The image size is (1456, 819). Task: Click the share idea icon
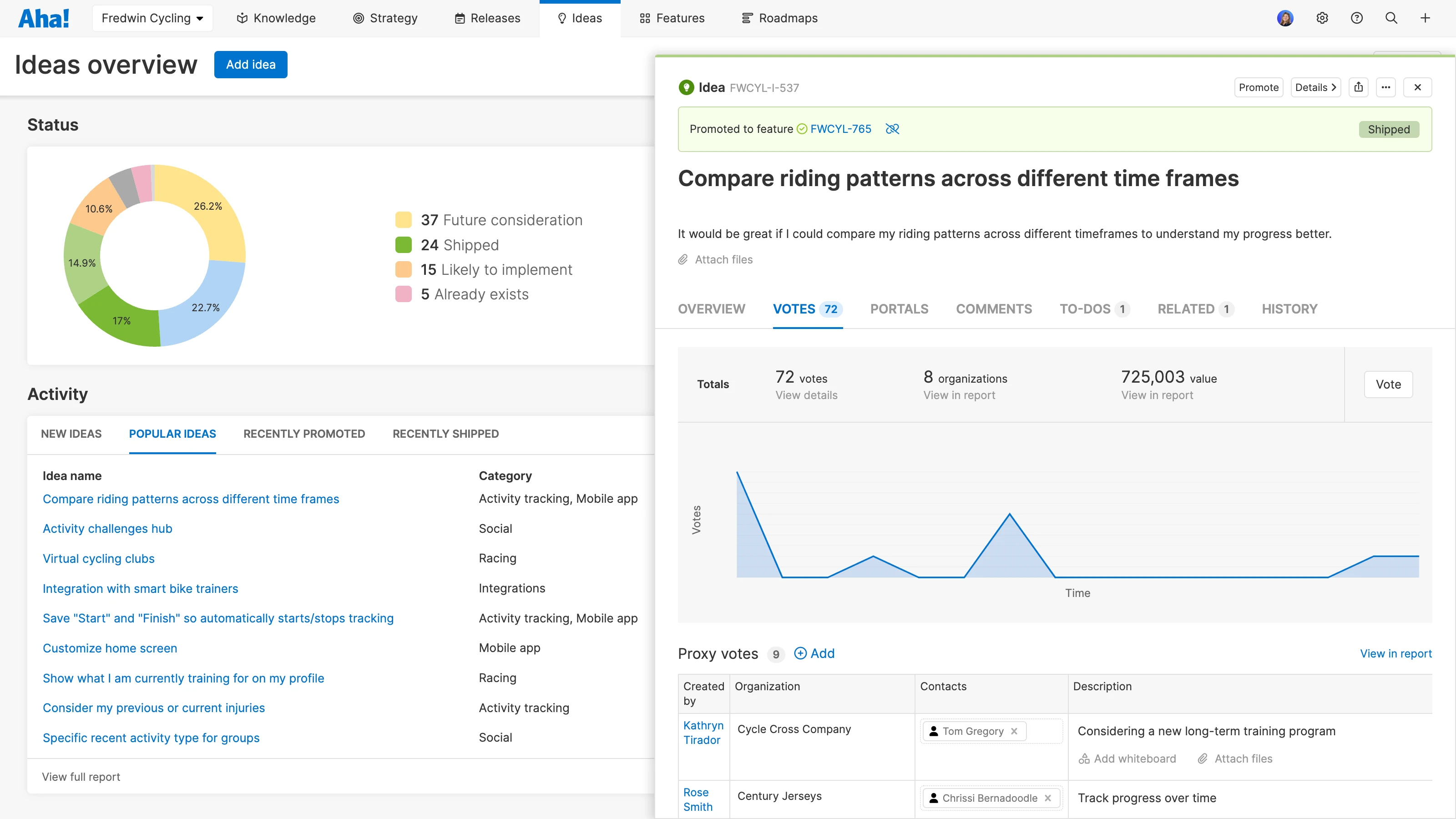[x=1358, y=87]
